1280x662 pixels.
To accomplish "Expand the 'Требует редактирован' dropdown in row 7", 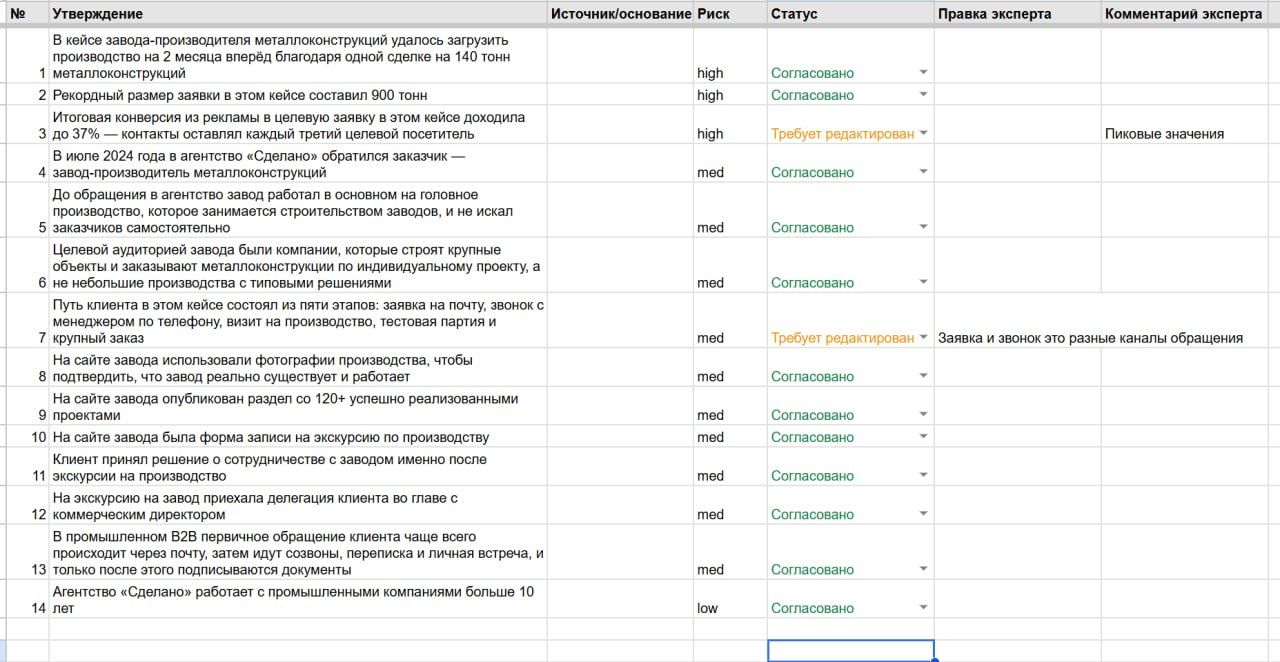I will [x=923, y=338].
